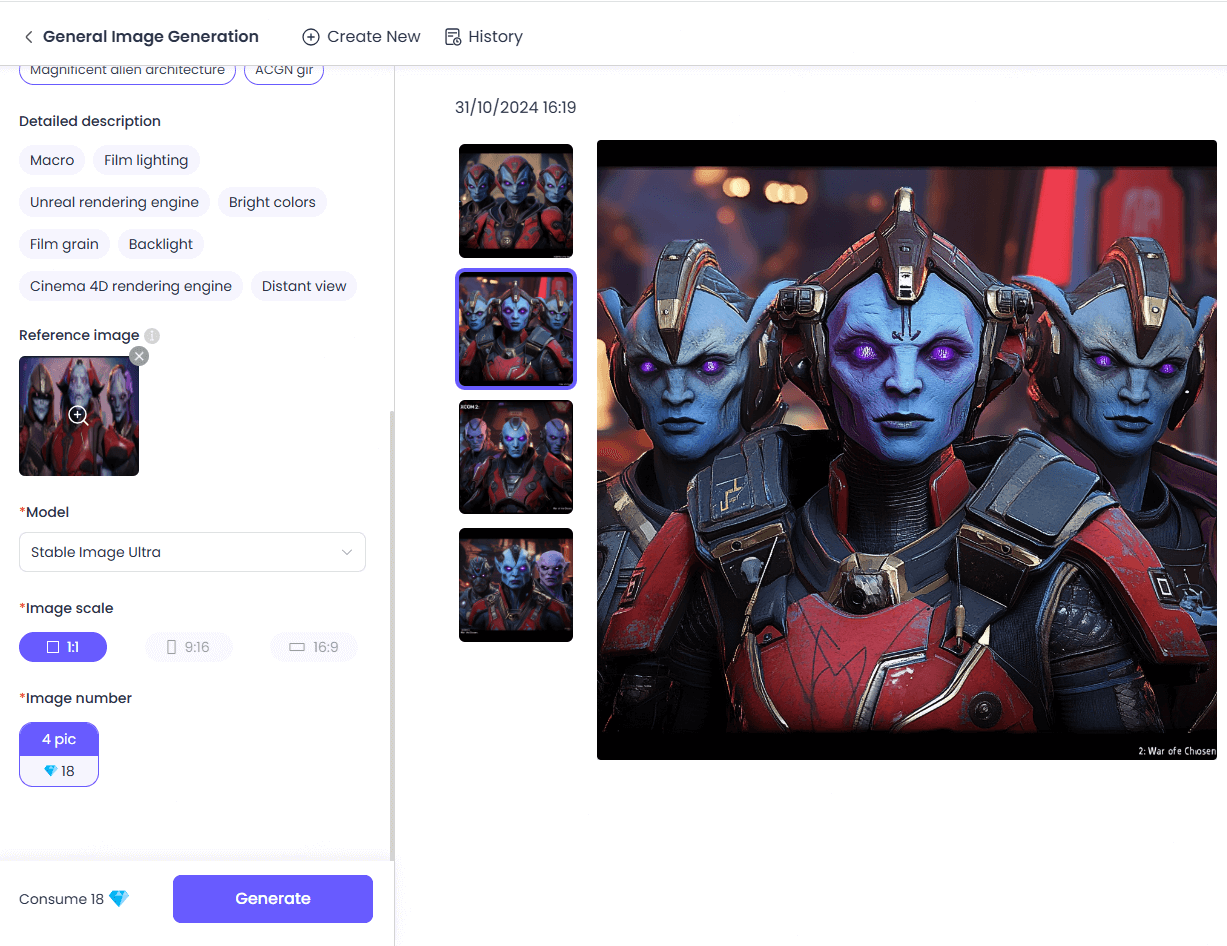Click the Consume 18 text
This screenshot has width=1227, height=946.
(x=61, y=899)
